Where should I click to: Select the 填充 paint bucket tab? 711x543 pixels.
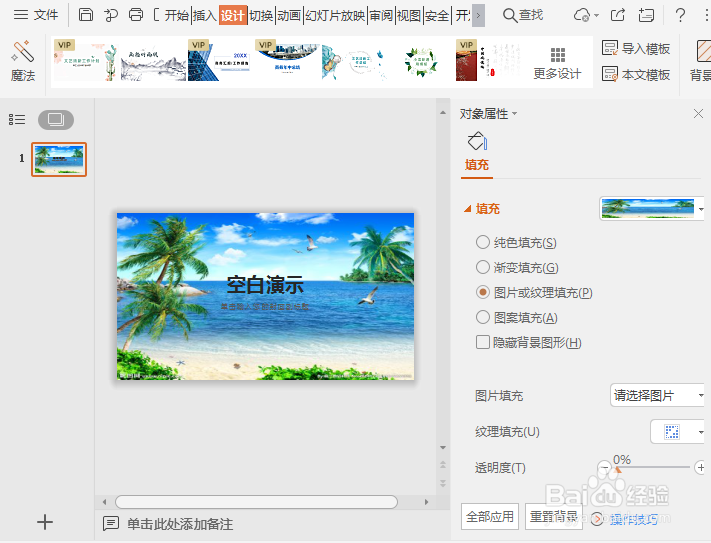click(477, 152)
